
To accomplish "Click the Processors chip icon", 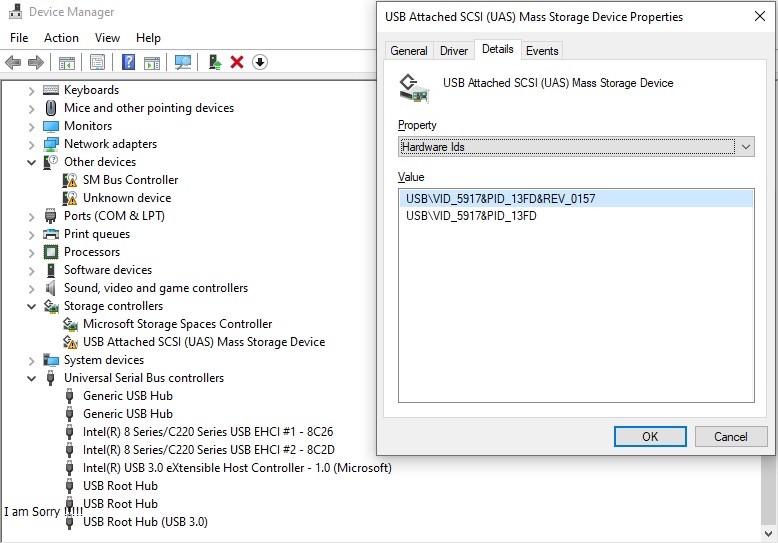I will point(51,252).
